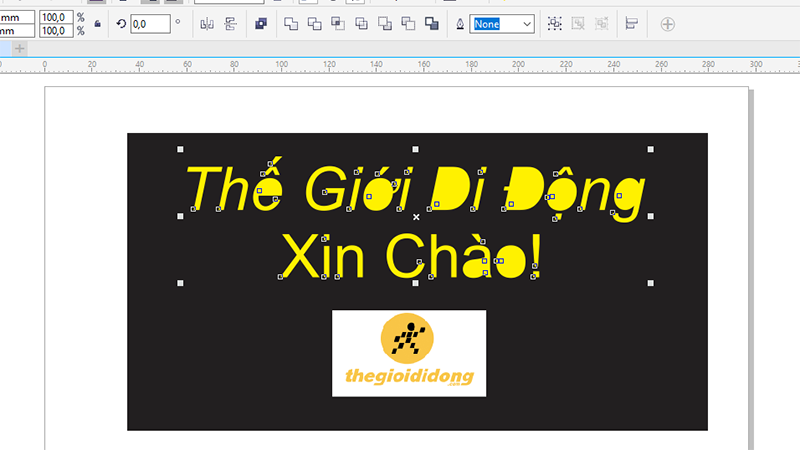Click the middle-left selection handle

pos(180,216)
